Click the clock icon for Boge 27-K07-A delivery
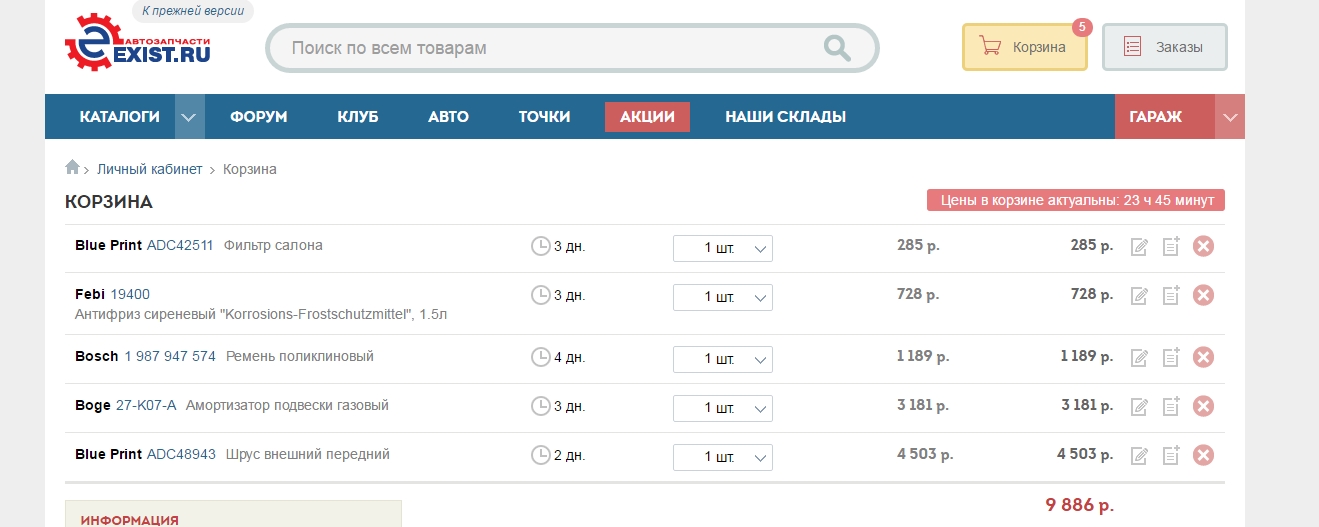Image resolution: width=1319 pixels, height=527 pixels. (540, 406)
